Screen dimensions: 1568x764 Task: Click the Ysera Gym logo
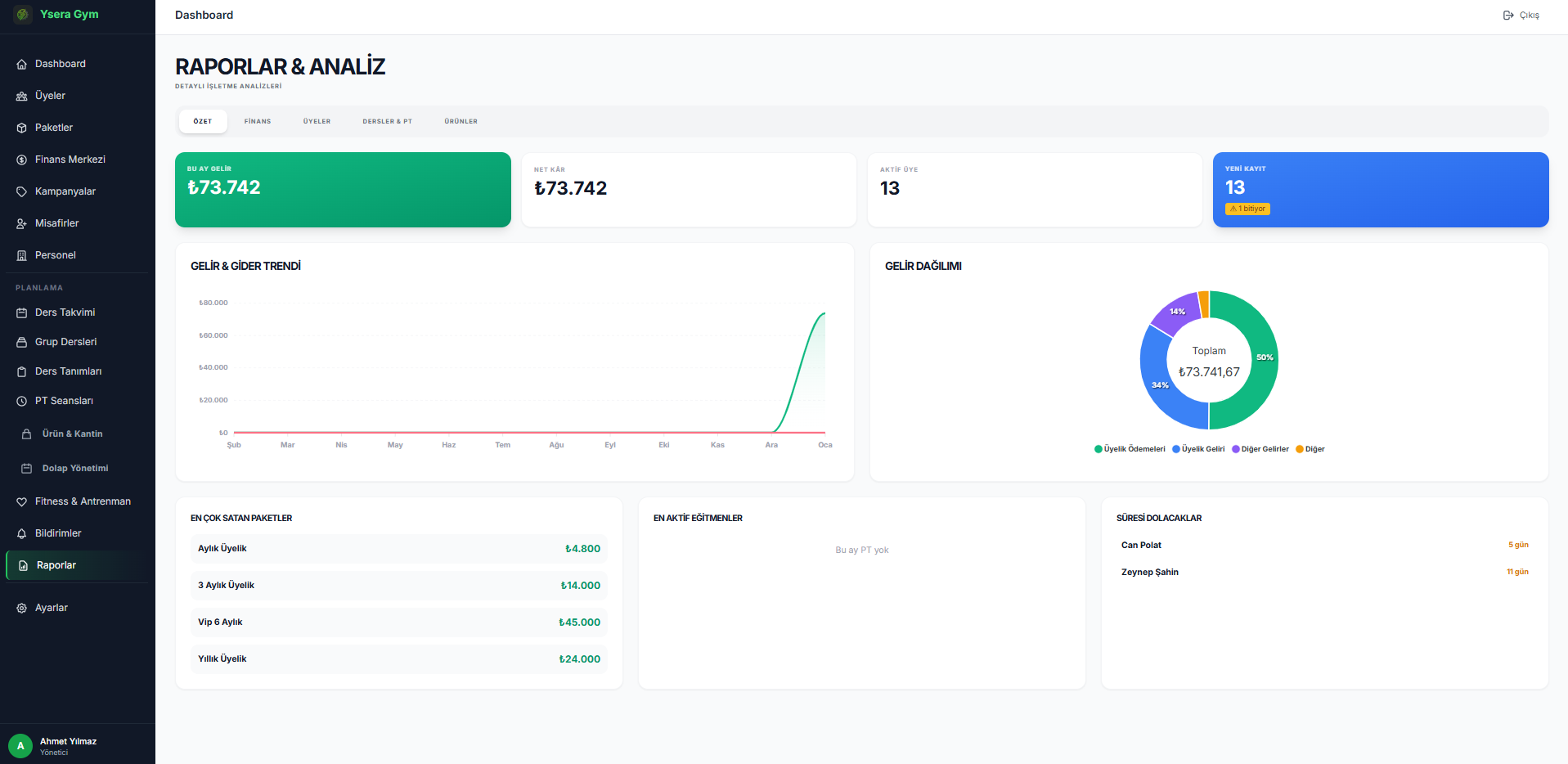pyautogui.click(x=23, y=15)
